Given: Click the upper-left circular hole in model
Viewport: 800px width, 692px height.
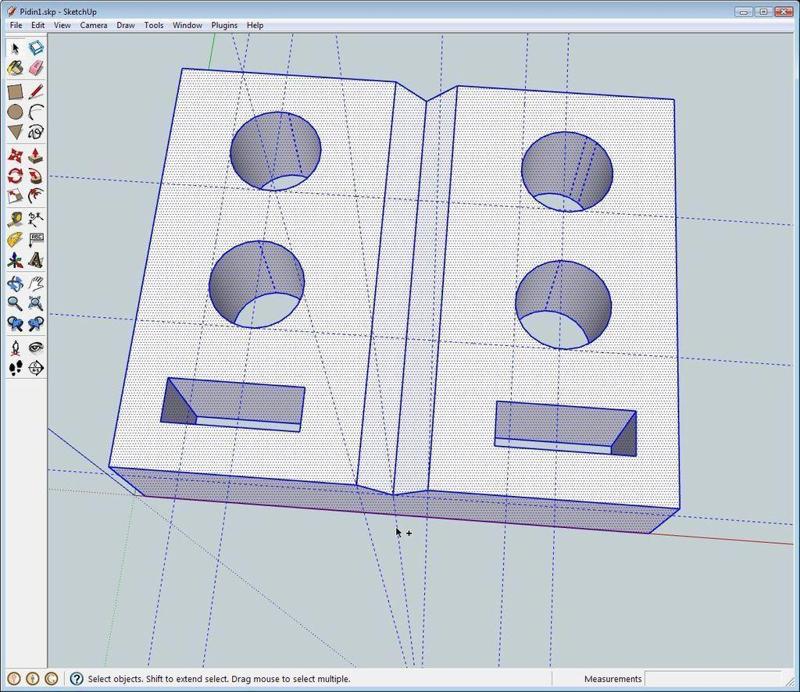Looking at the screenshot, I should [x=275, y=150].
